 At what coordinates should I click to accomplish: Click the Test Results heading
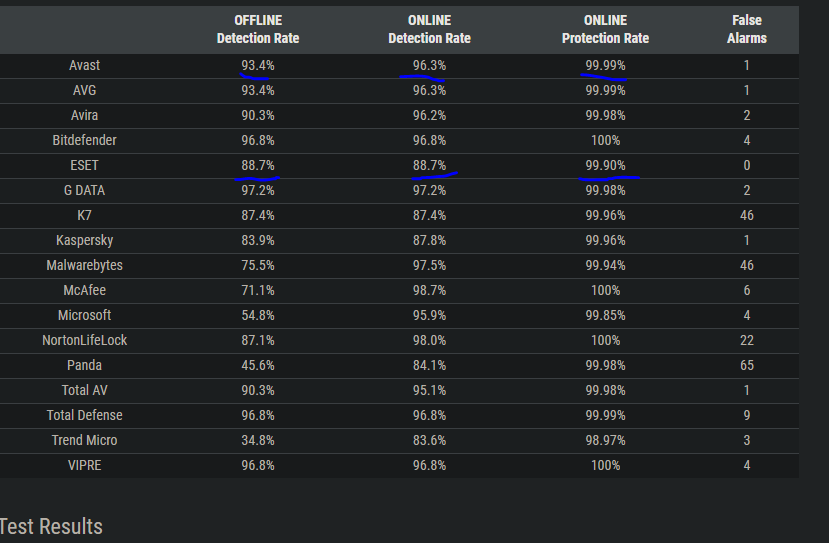[50, 527]
